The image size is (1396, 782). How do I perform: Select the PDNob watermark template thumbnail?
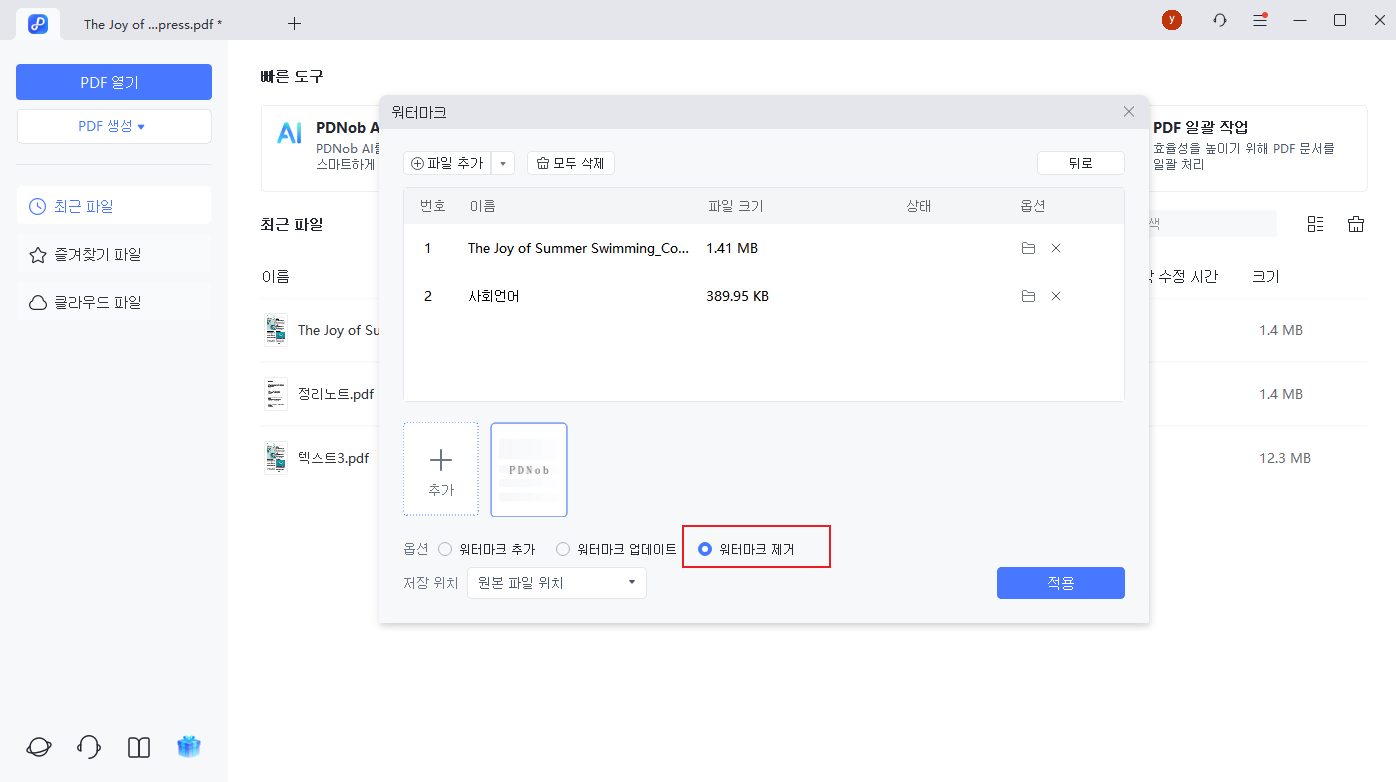[x=528, y=470]
